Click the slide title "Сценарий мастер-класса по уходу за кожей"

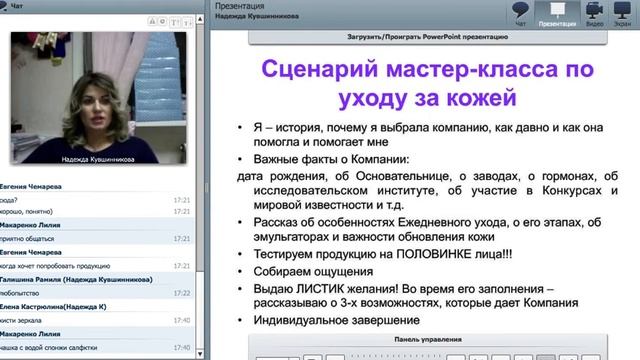427,83
